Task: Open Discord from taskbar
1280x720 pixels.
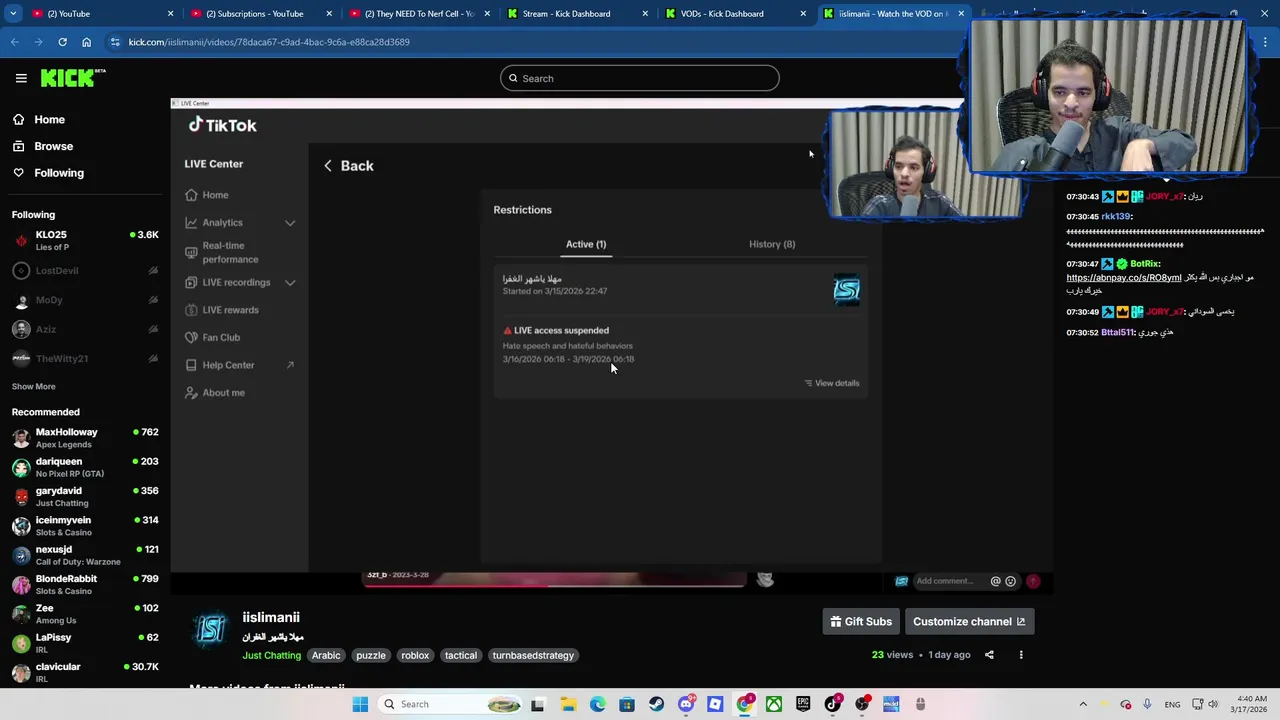Action: point(686,704)
